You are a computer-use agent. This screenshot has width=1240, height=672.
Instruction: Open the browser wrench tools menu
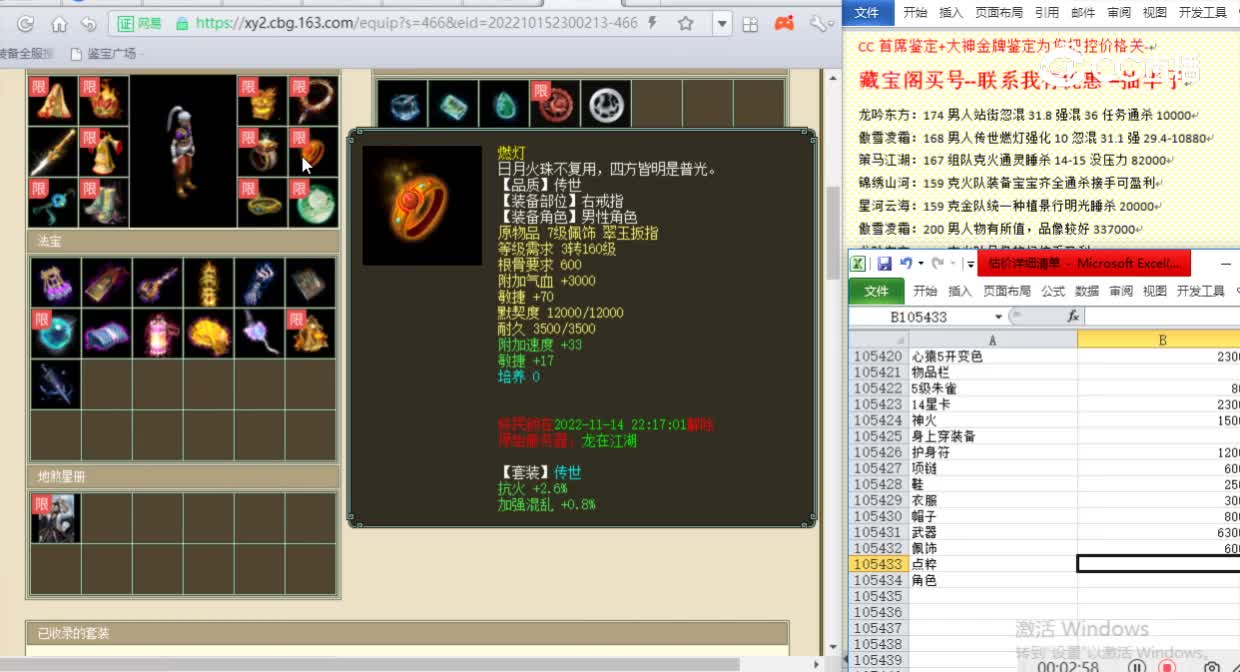pos(818,23)
